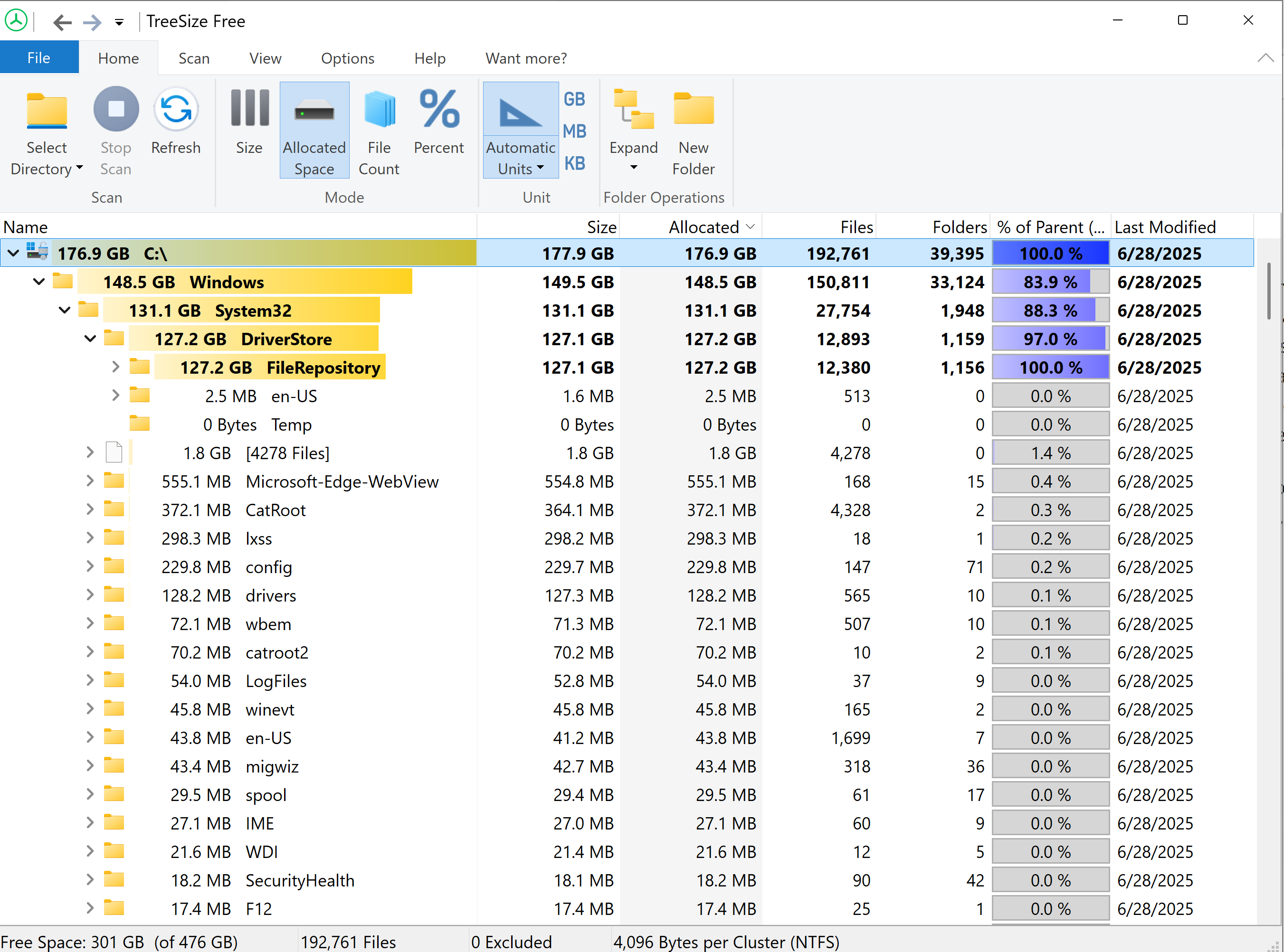The image size is (1284, 952).
Task: Click the Stop Scan icon
Action: 116,109
